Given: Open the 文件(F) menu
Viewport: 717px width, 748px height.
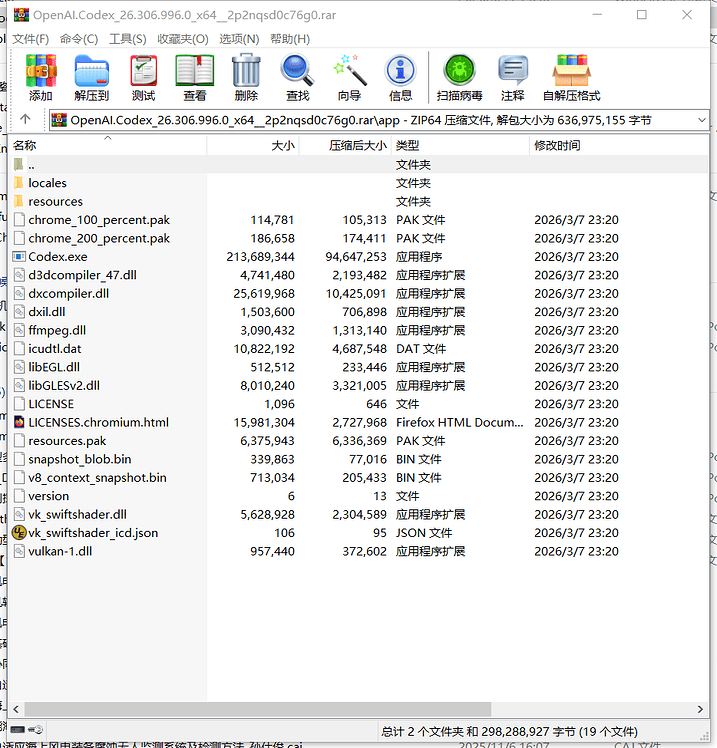Looking at the screenshot, I should [31, 39].
